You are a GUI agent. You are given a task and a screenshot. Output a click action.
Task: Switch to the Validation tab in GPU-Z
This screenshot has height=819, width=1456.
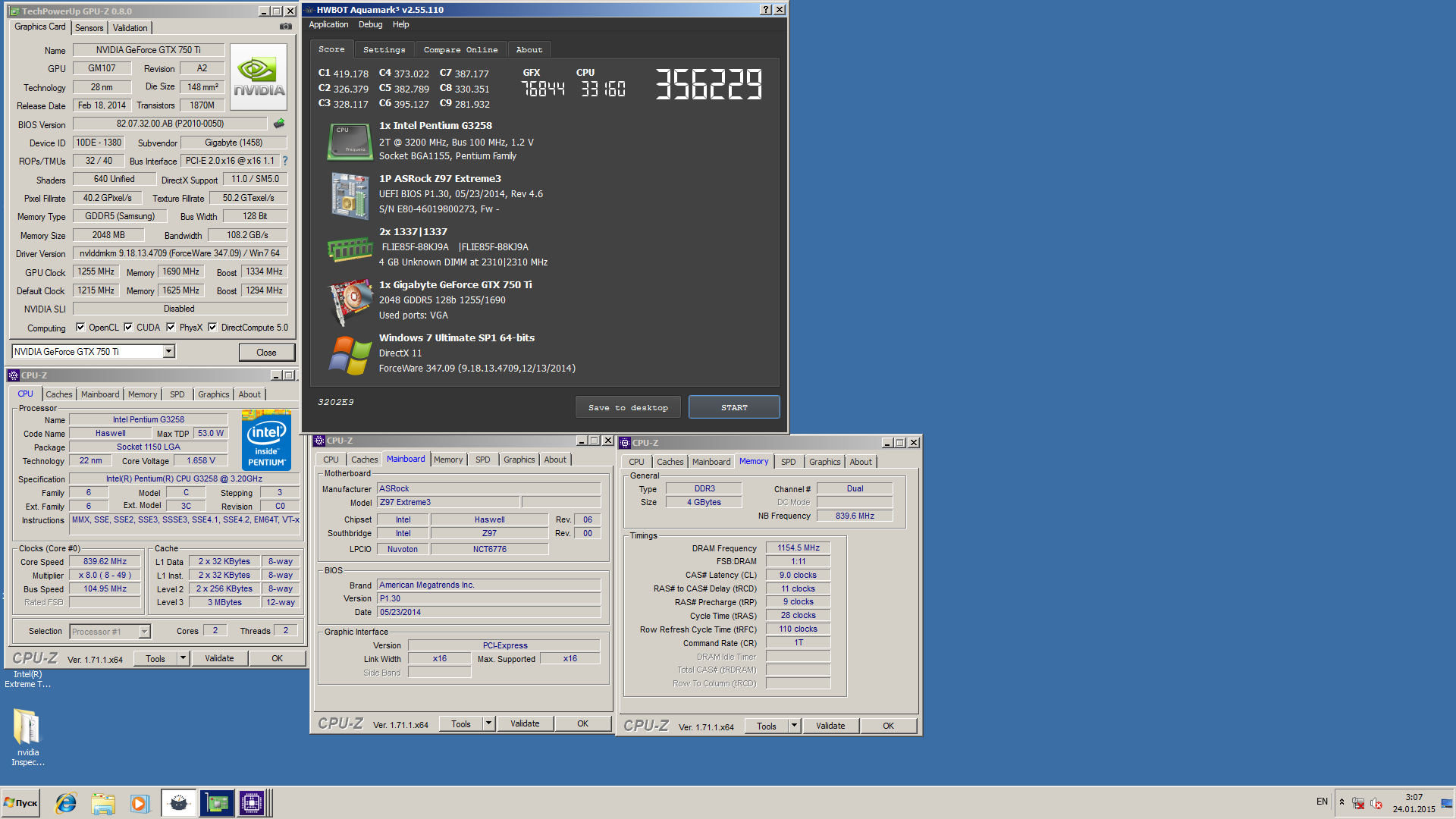(130, 28)
